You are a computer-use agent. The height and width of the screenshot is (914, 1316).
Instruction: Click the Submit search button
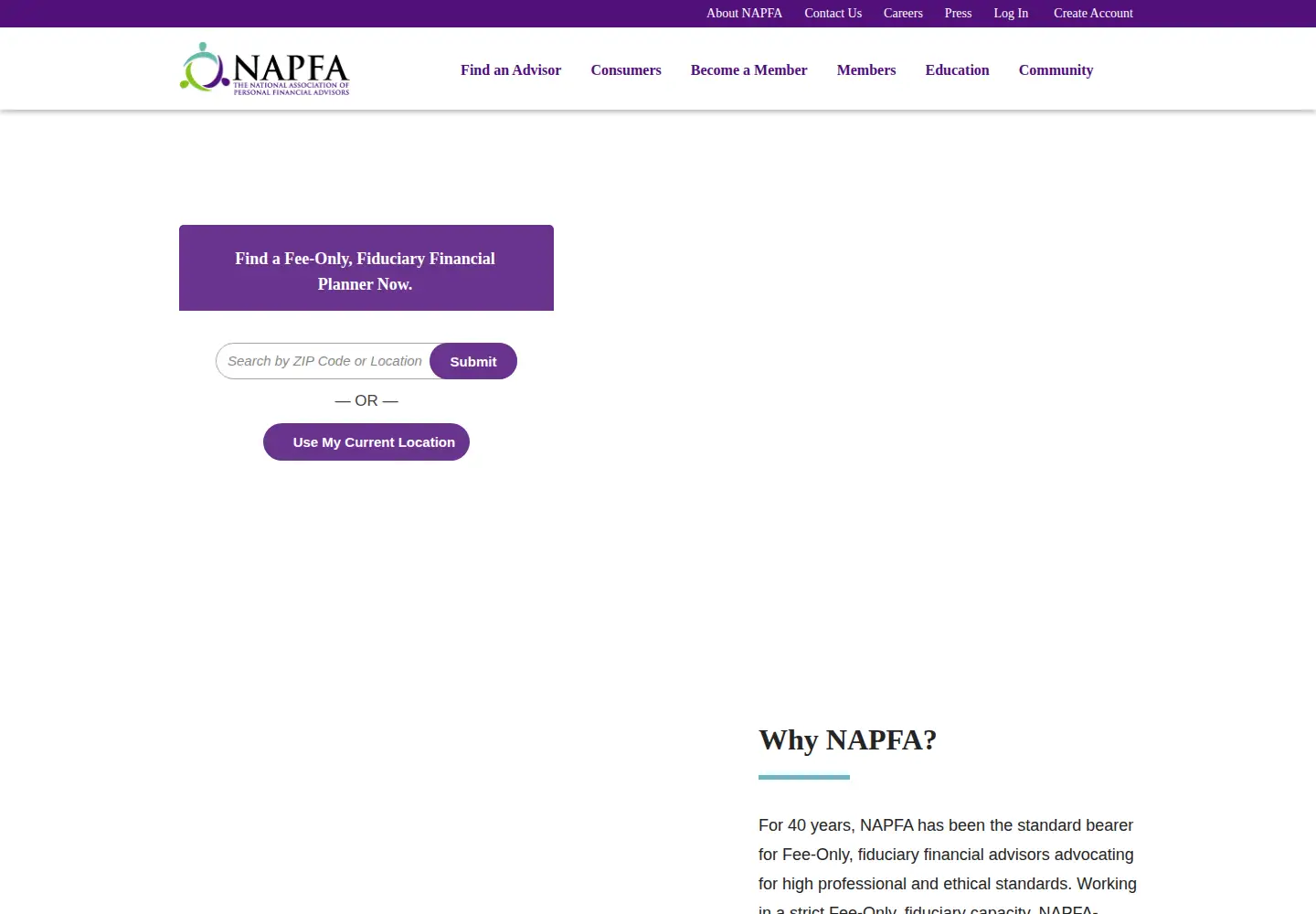(x=473, y=361)
